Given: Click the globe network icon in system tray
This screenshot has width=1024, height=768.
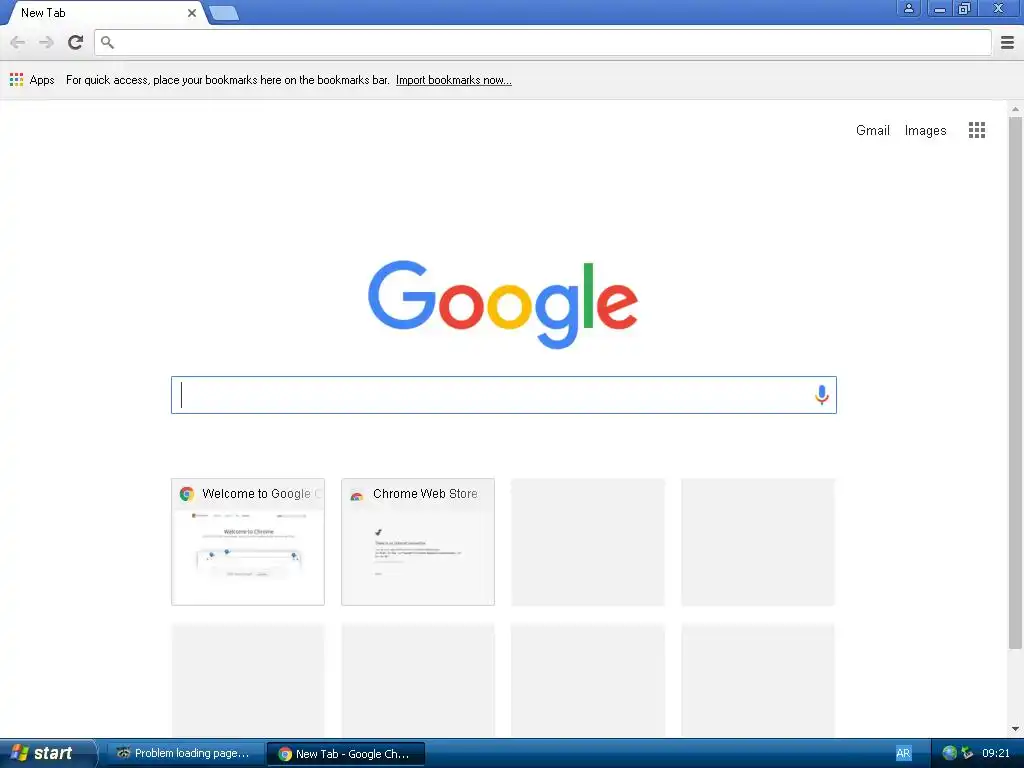Looking at the screenshot, I should [x=950, y=753].
